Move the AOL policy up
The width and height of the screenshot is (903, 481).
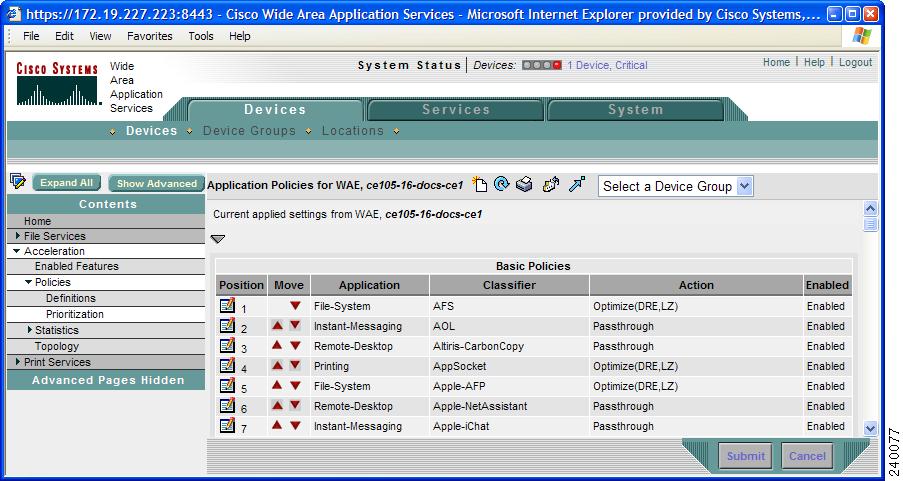(277, 325)
